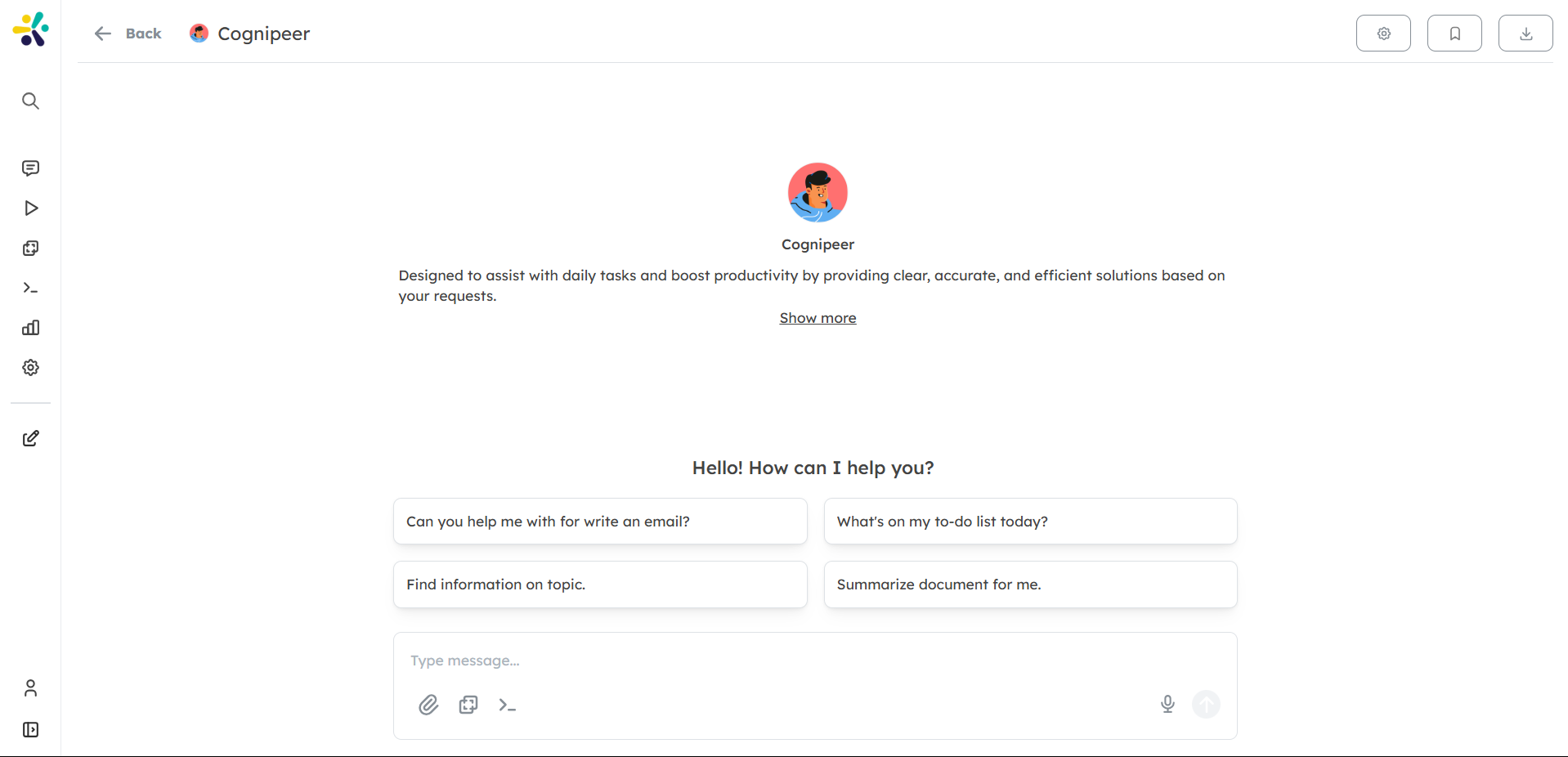Toggle the screenshot capture icon in message bar
This screenshot has height=757, width=1568.
(468, 704)
